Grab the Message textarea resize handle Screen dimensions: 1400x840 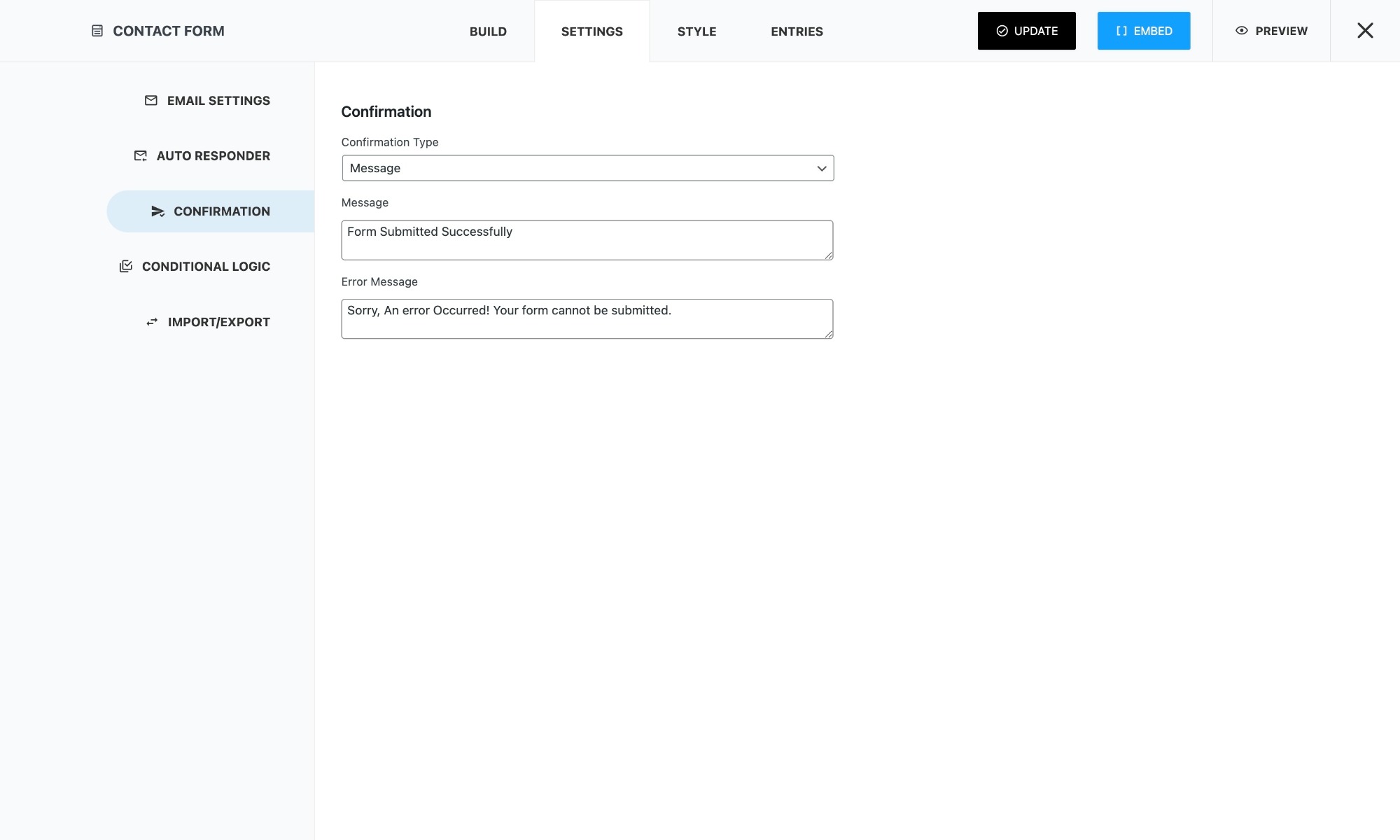(x=829, y=256)
